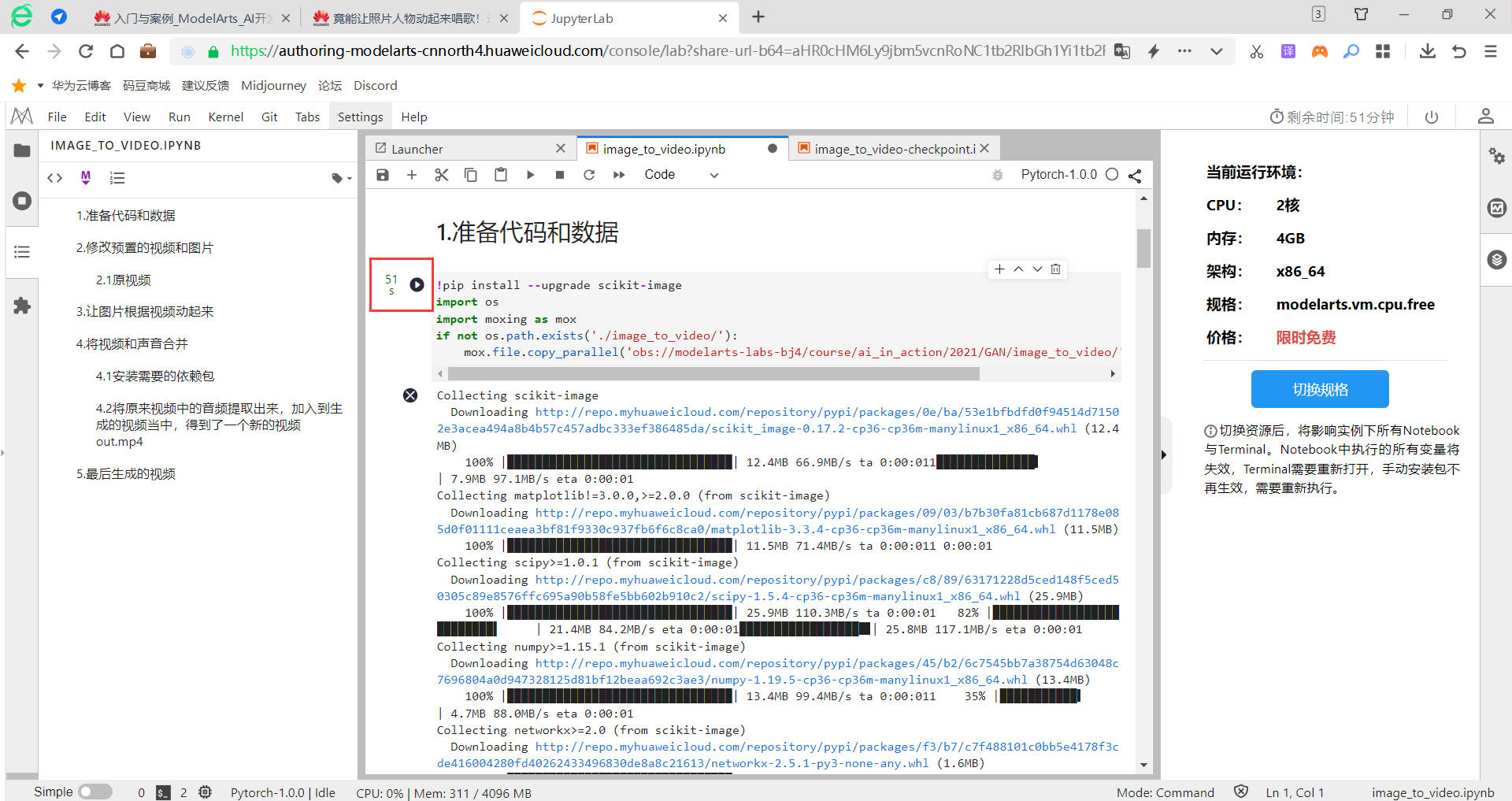This screenshot has width=1512, height=801.
Task: Switch to image_to_video-checkpoint tab
Action: point(895,149)
